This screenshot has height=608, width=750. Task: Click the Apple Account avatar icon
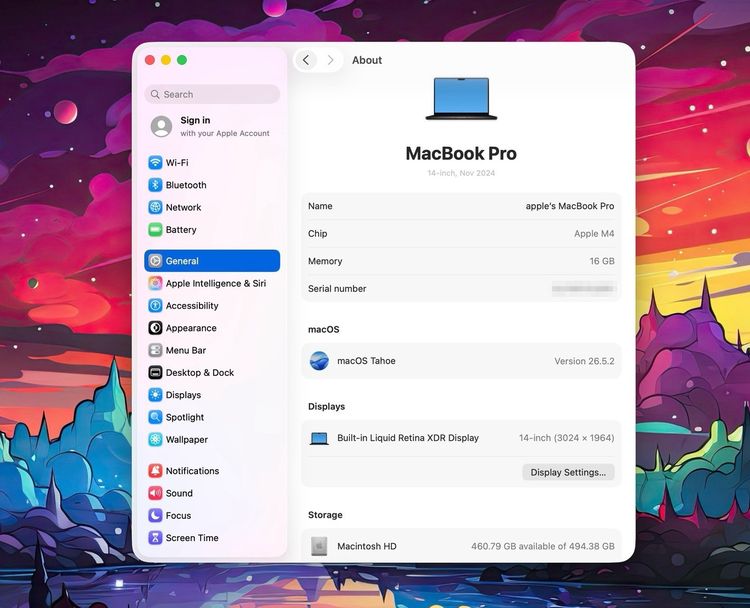tap(161, 126)
